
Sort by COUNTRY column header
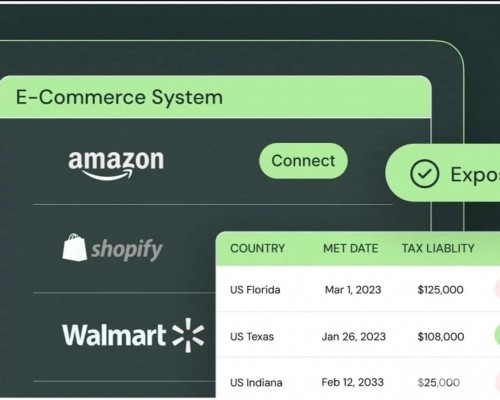click(257, 248)
